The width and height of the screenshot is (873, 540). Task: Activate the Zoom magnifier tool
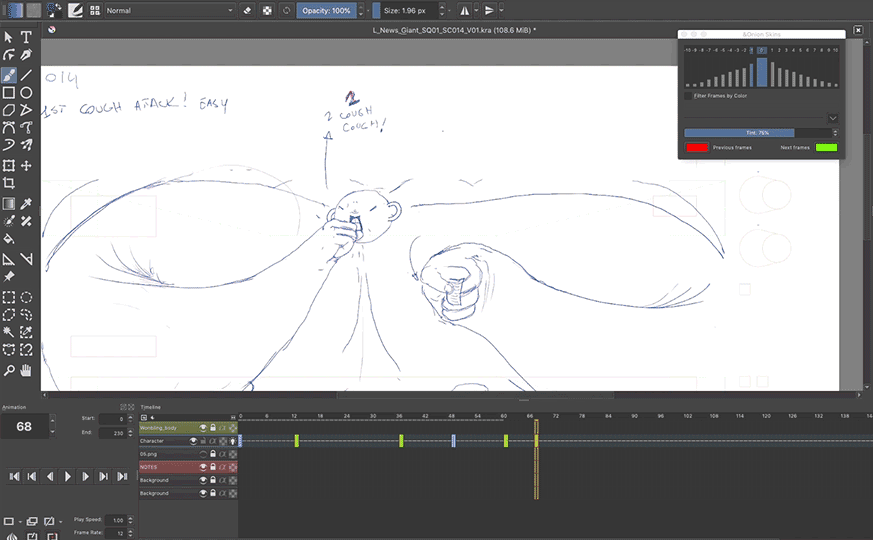(9, 370)
